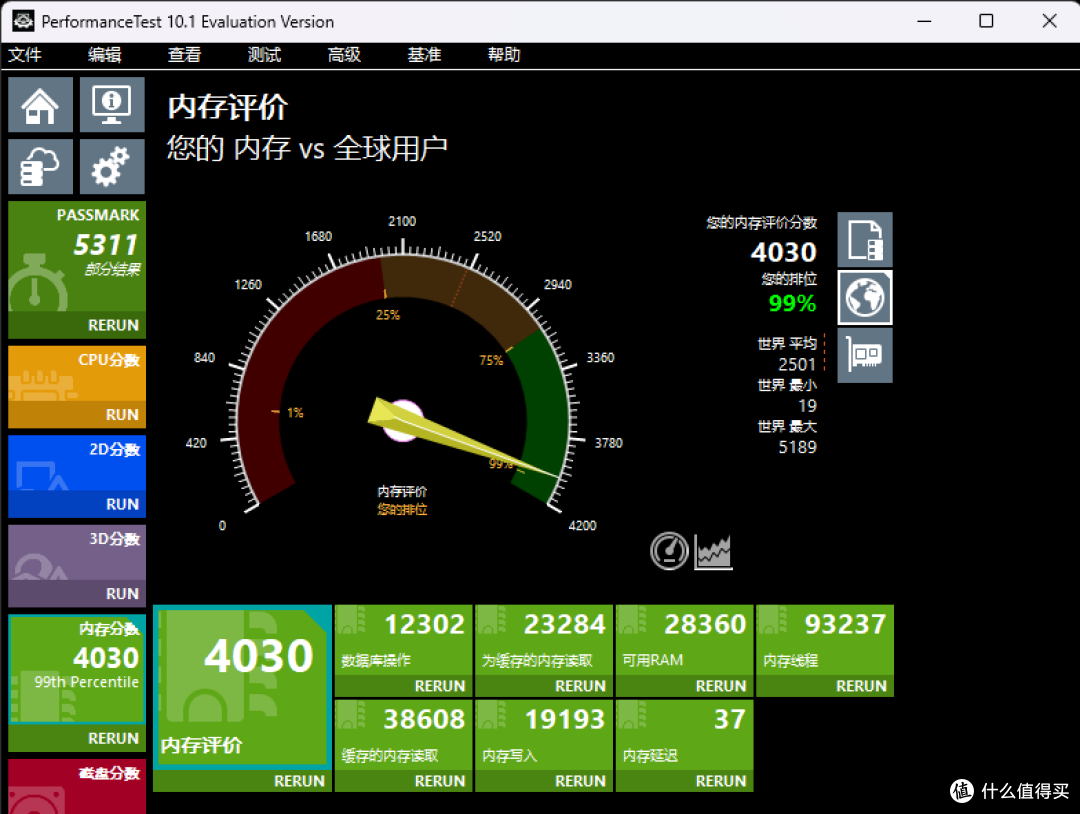Screen dimensions: 1080x814
Task: Open the memory report document icon
Action: (865, 240)
